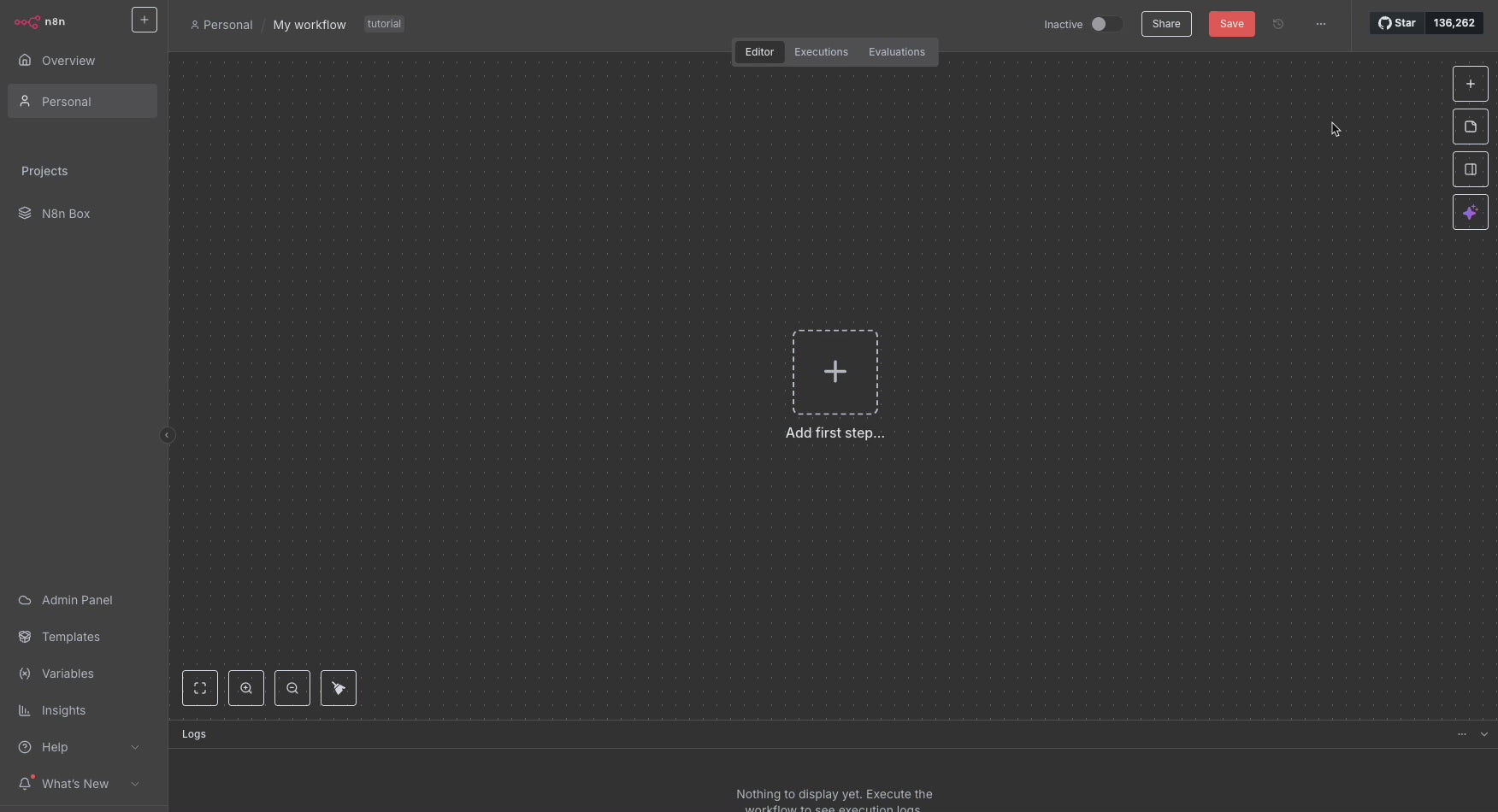Zoom out of the workflow canvas
This screenshot has width=1498, height=812.
point(292,688)
